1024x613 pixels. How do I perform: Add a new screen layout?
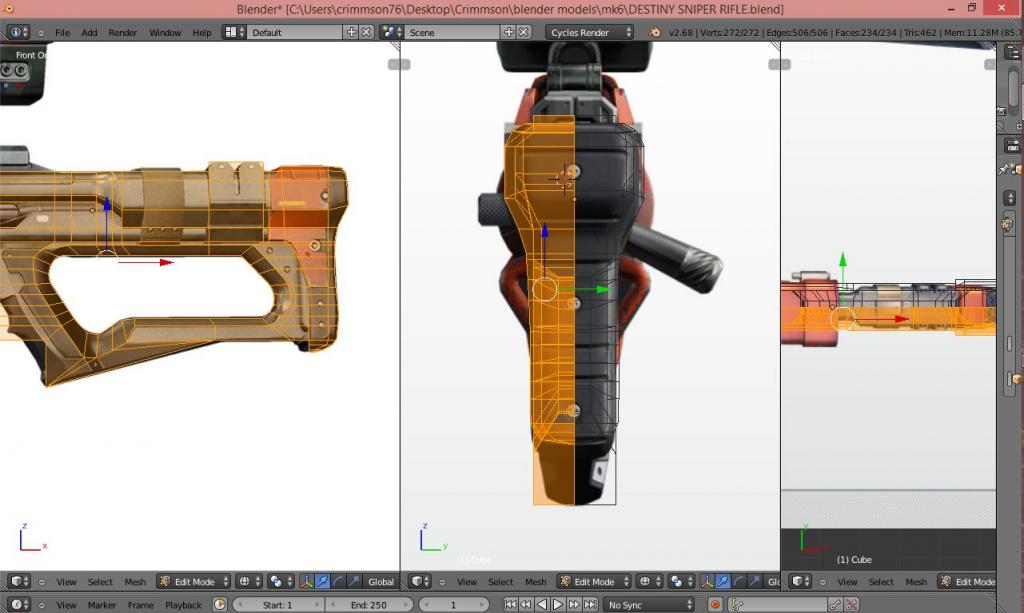coord(351,32)
